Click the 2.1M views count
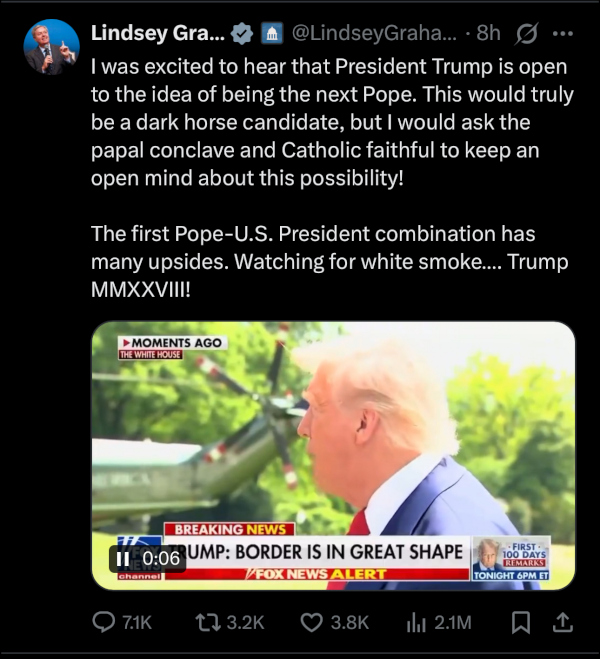 [x=453, y=622]
